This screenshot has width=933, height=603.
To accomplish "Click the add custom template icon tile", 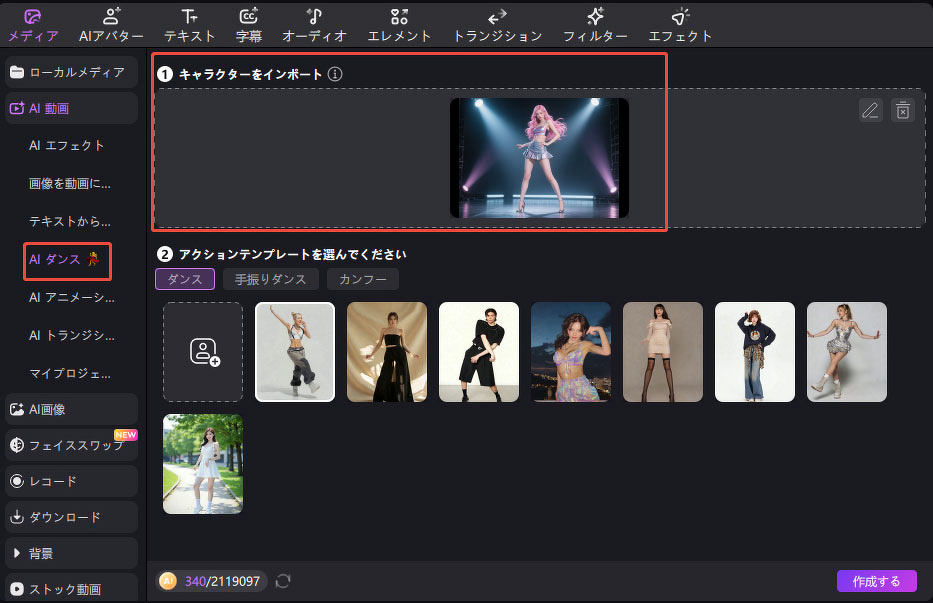I will (203, 352).
